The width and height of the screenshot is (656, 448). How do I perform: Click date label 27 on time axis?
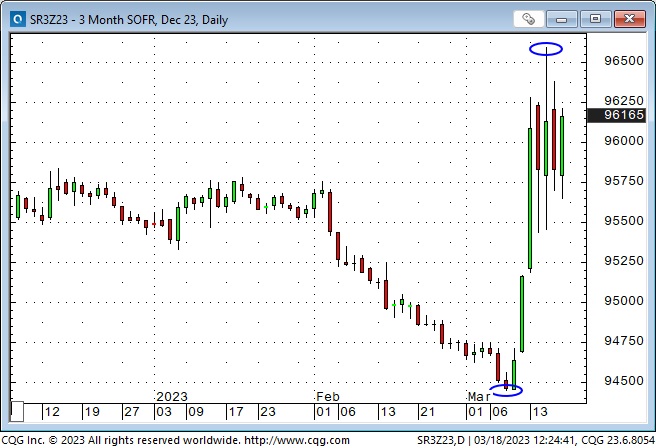coord(132,412)
